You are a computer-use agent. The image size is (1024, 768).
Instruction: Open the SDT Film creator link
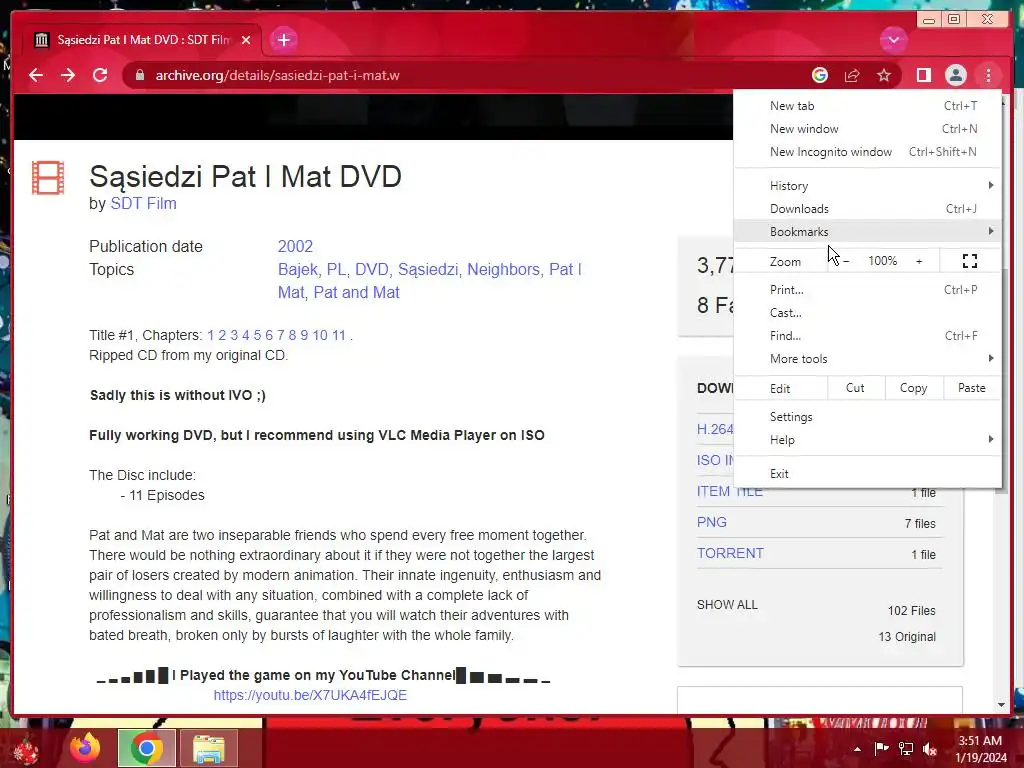(x=143, y=204)
